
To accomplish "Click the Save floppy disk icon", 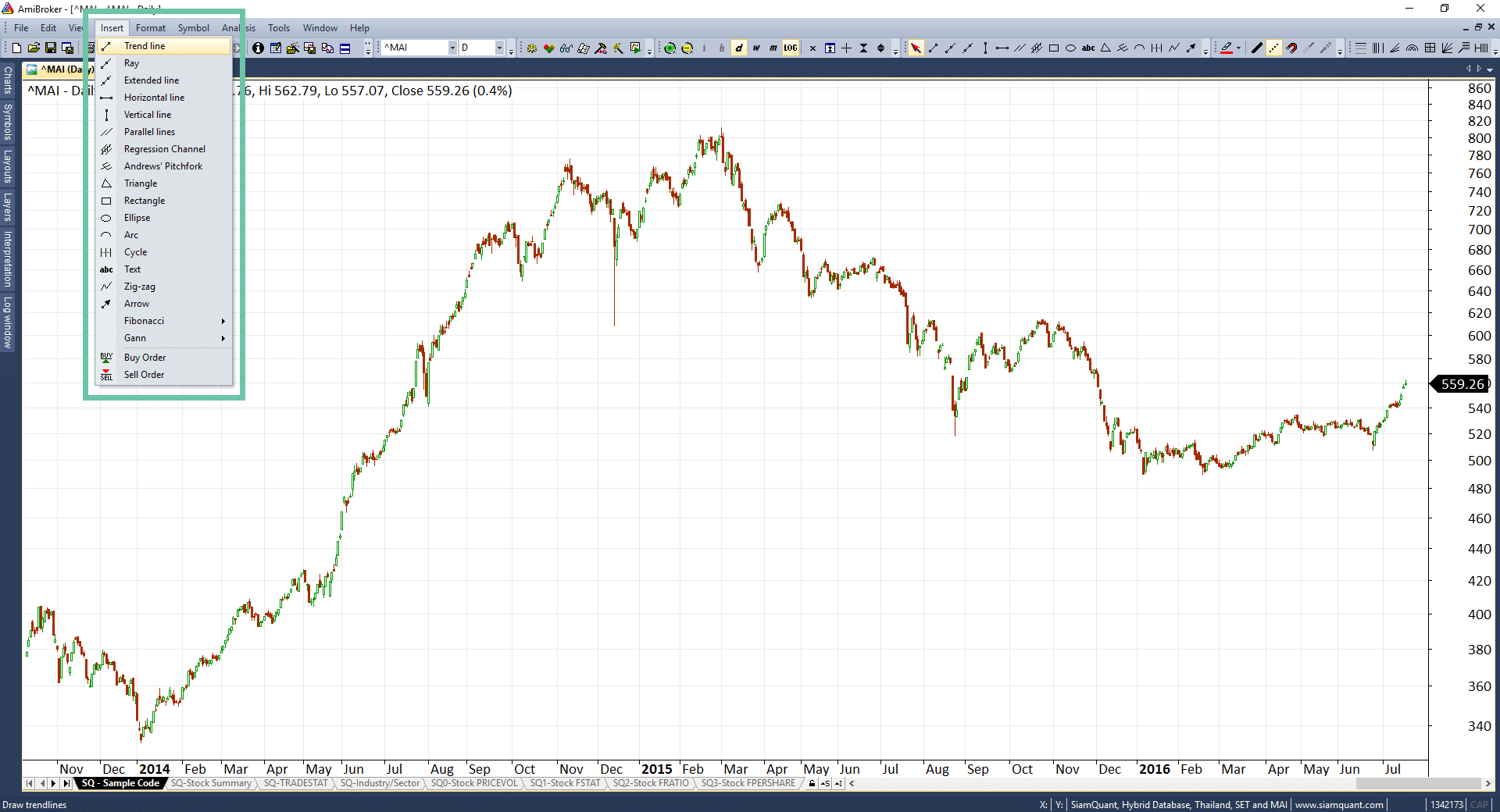I will tap(51, 48).
